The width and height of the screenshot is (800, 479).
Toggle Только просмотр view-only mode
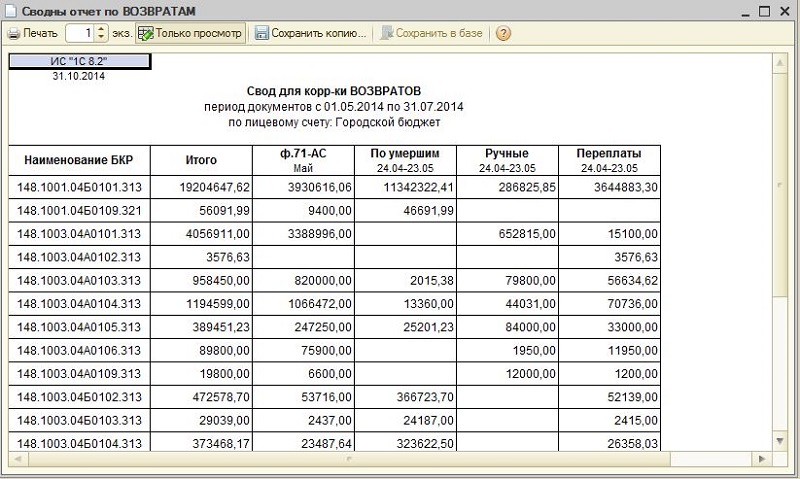click(190, 33)
